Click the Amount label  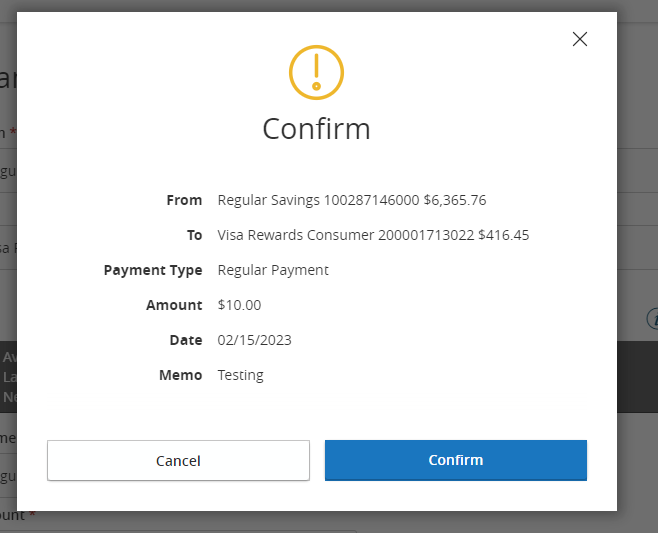coord(174,305)
